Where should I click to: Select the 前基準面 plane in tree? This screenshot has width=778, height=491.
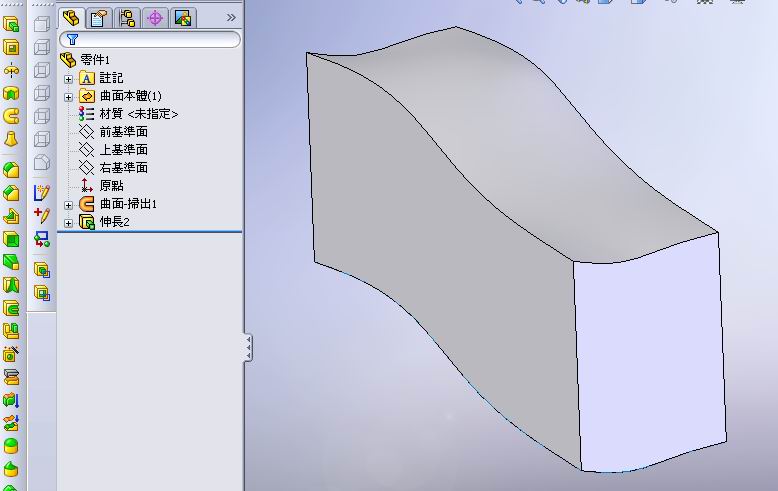tap(124, 131)
